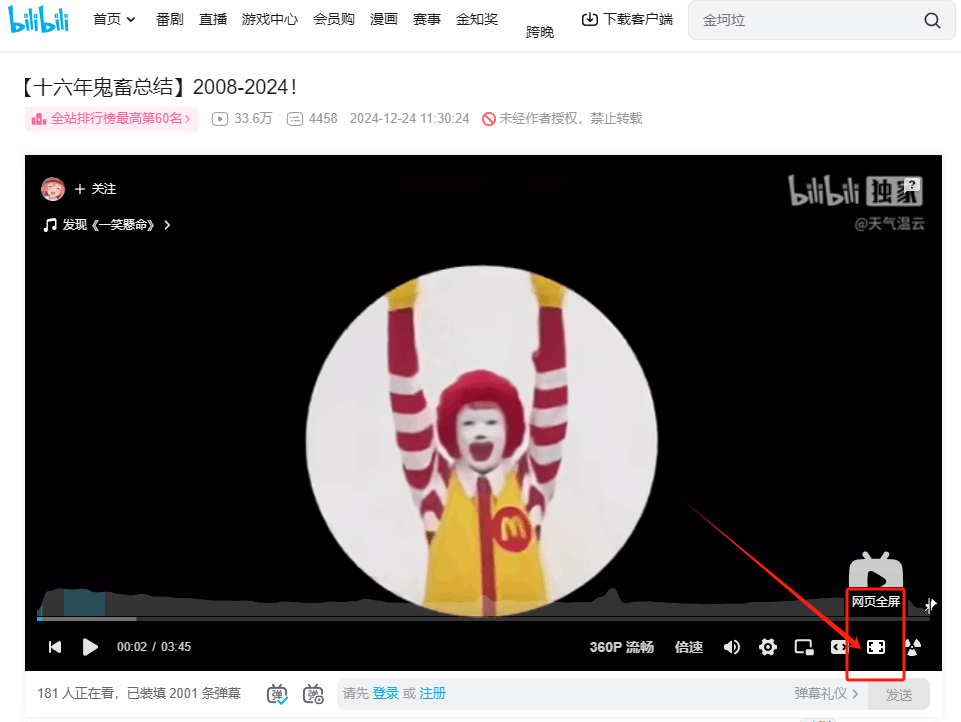
Task: Open the bilibili logo homepage
Action: point(38,19)
